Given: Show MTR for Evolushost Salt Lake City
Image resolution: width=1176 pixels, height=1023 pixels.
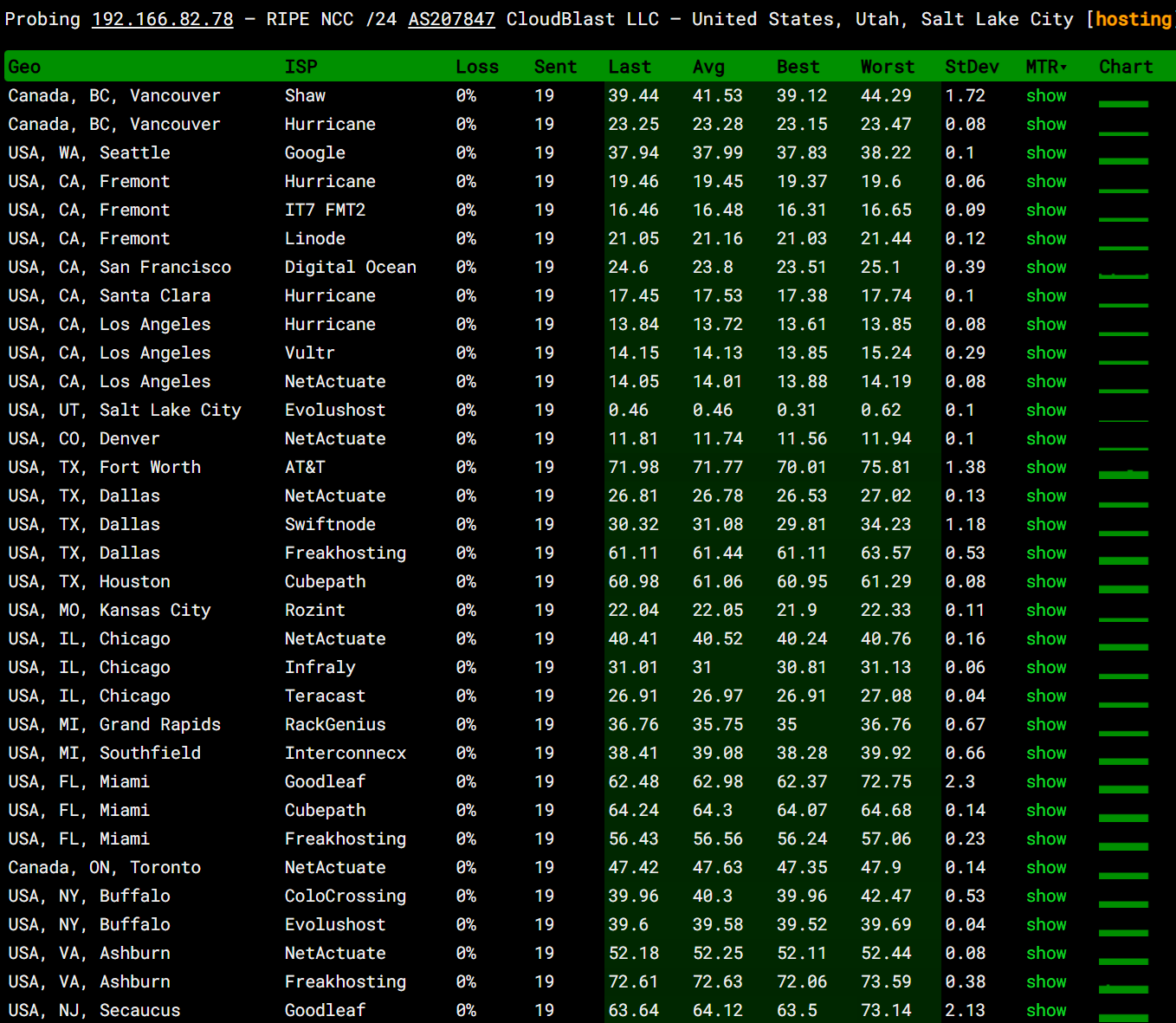Looking at the screenshot, I should click(x=1046, y=411).
